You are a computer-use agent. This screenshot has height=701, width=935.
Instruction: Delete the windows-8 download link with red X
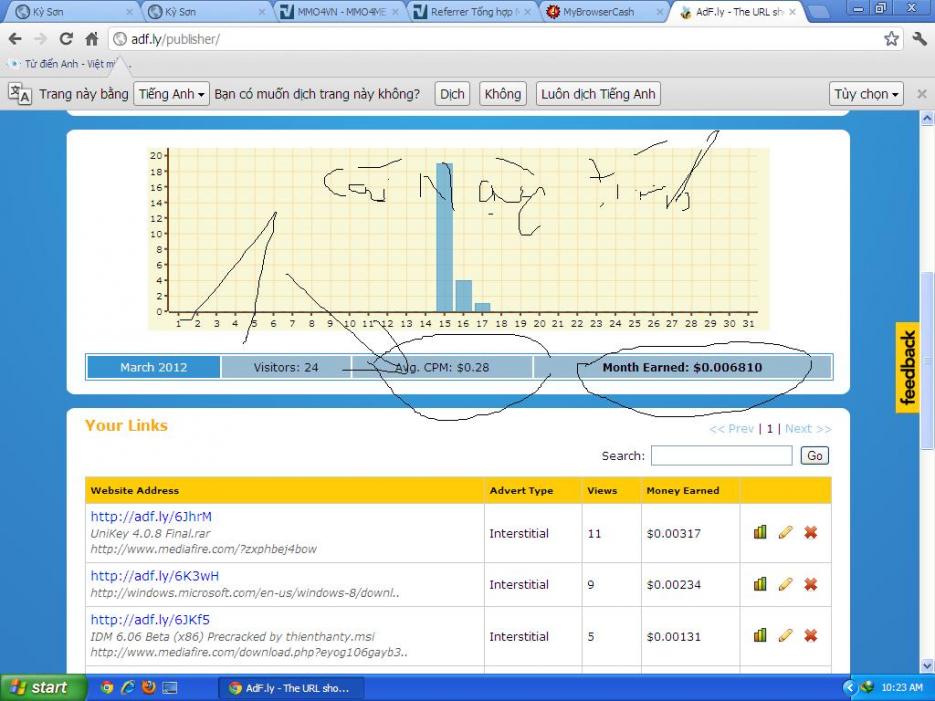click(x=810, y=584)
